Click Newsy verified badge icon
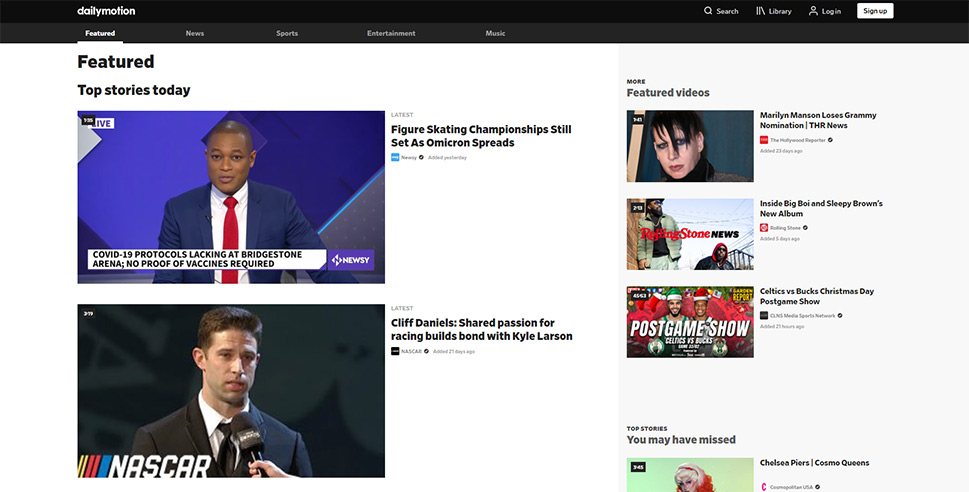 point(421,158)
